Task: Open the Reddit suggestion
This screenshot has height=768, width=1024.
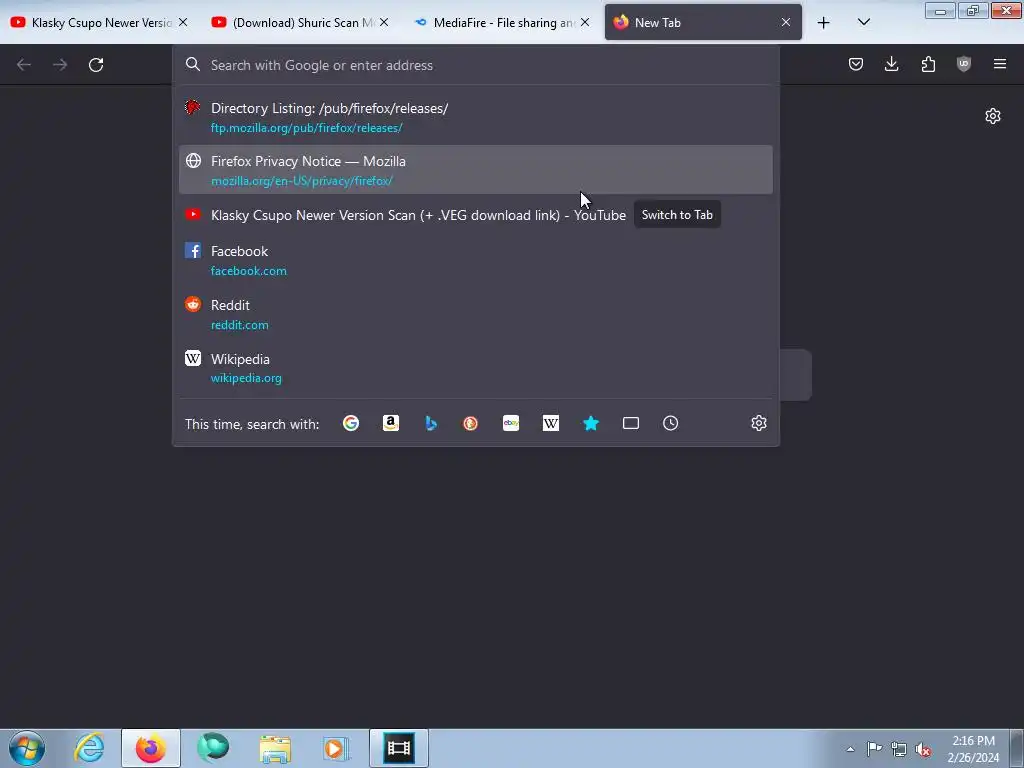Action: click(x=476, y=314)
